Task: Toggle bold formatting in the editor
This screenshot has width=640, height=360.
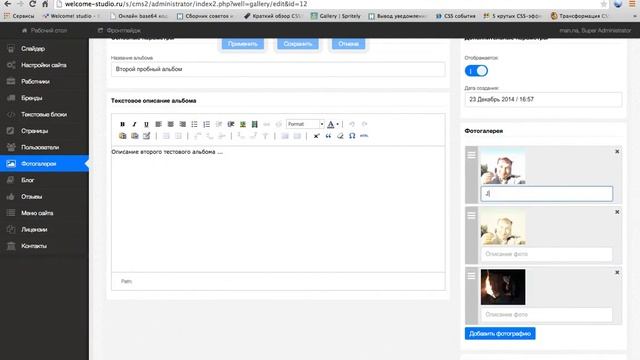Action: tap(122, 124)
